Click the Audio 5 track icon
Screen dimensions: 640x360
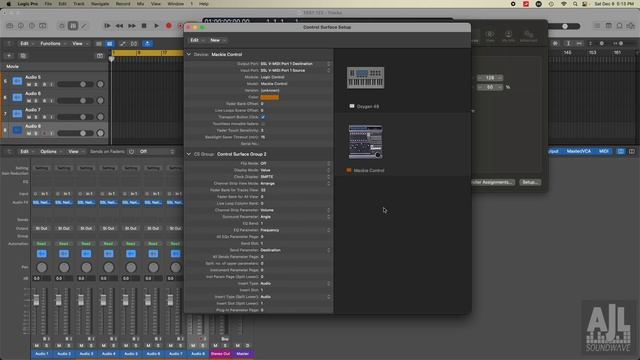click(17, 81)
